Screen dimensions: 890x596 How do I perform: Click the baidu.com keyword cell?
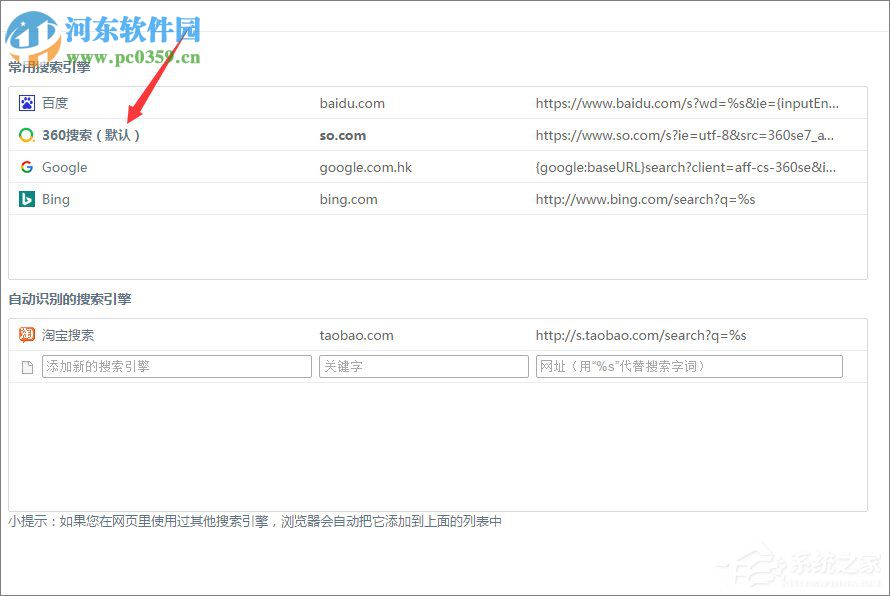[x=352, y=103]
